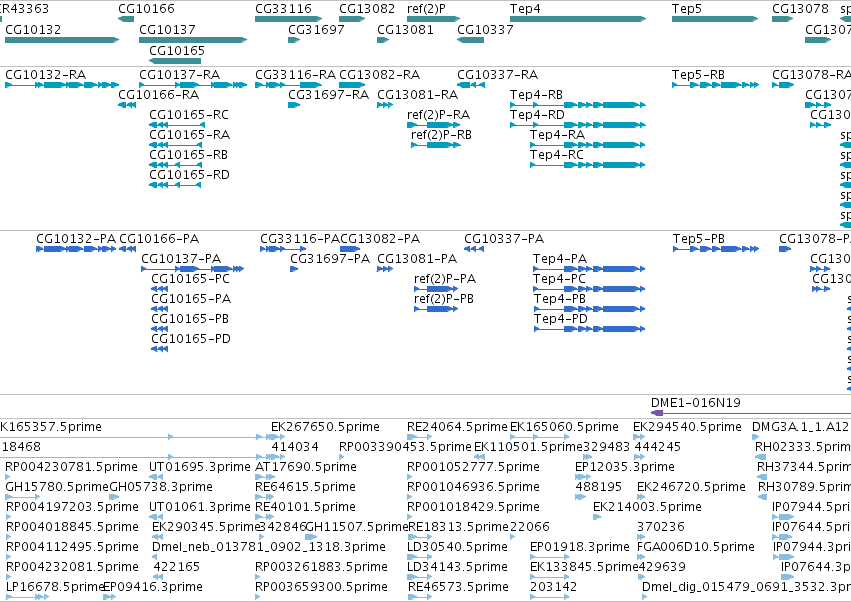Select the CG10165-RA transcript
Image resolution: width=851 pixels, height=602 pixels.
coord(175,145)
